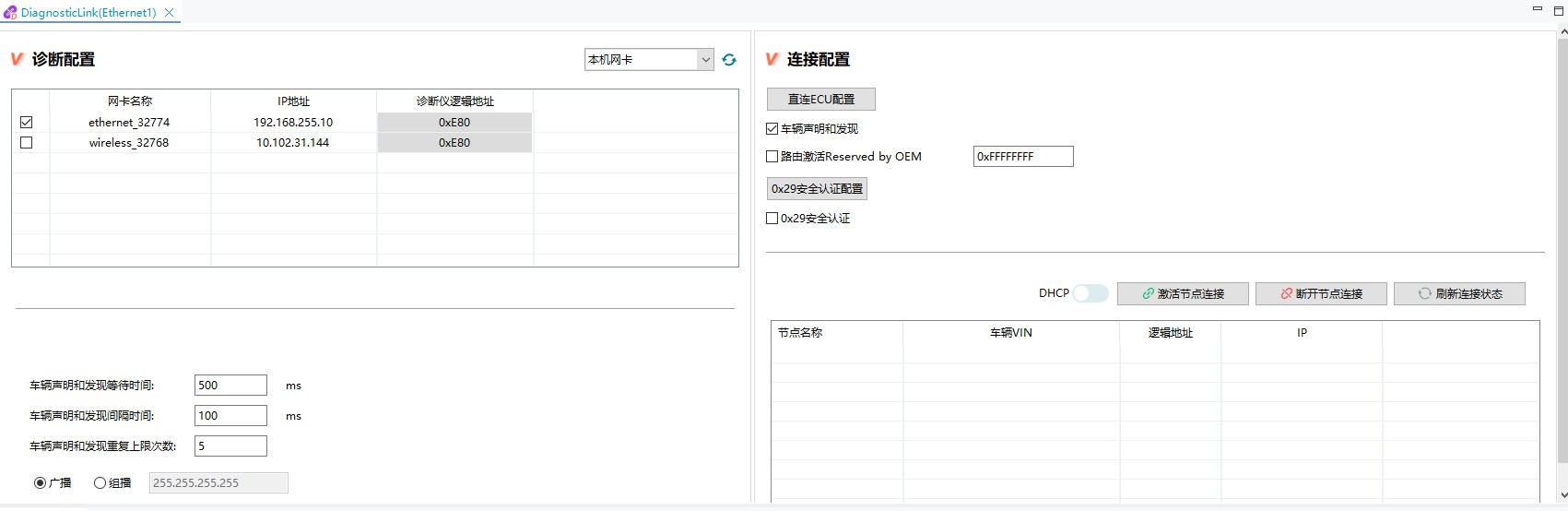Open 0x29安全认证配置 button
Image resolution: width=1568 pixels, height=511 pixels.
[x=818, y=189]
